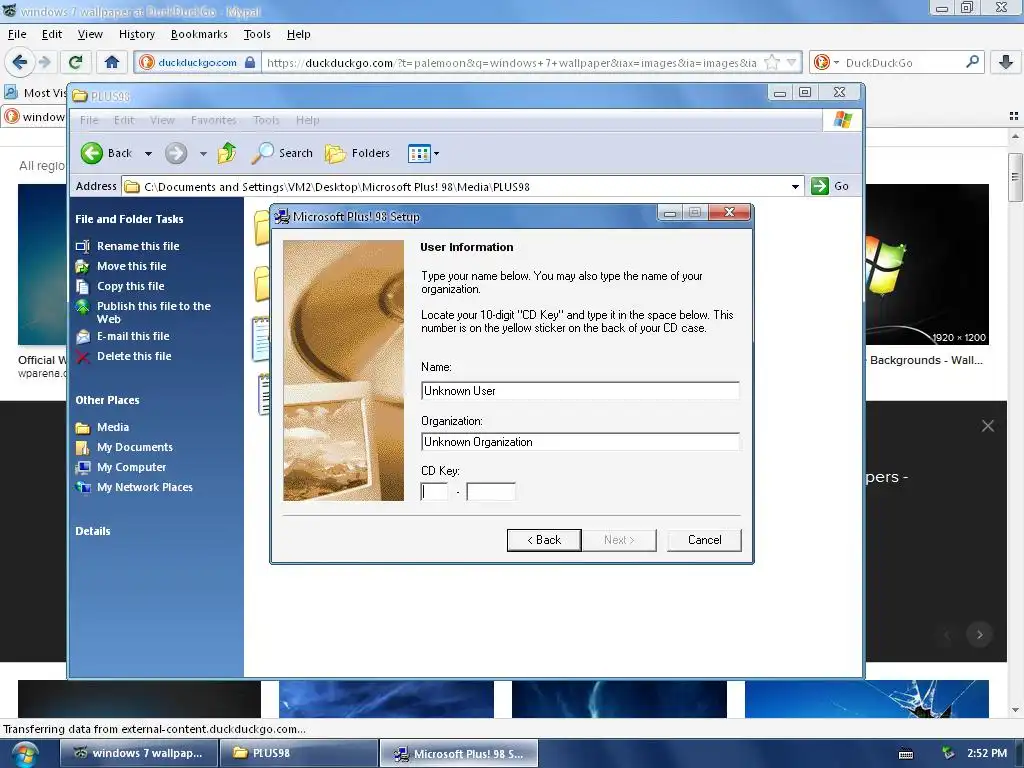Open My Network Places link

[x=144, y=487]
